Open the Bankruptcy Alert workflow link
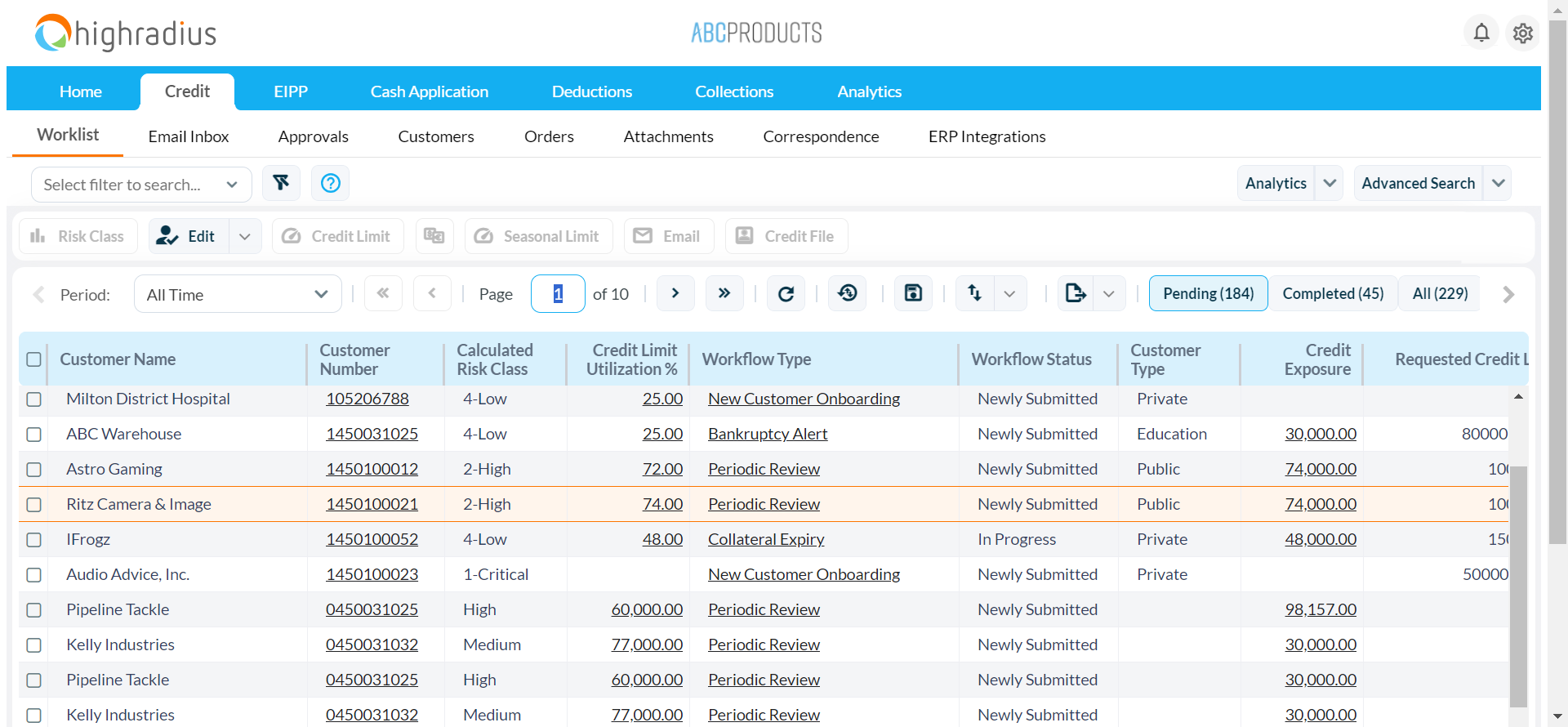 pyautogui.click(x=767, y=435)
